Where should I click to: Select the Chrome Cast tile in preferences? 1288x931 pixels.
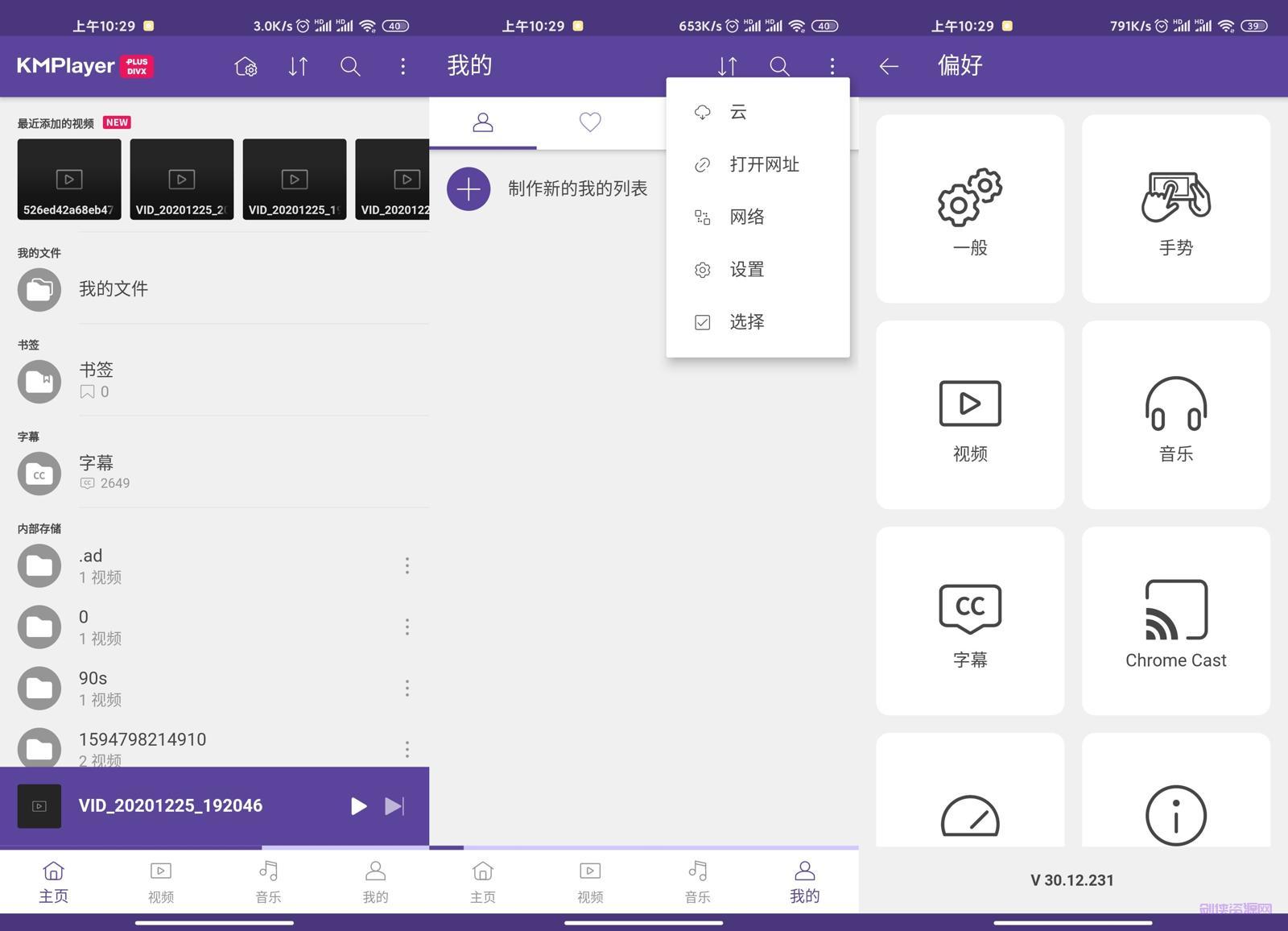(1175, 620)
